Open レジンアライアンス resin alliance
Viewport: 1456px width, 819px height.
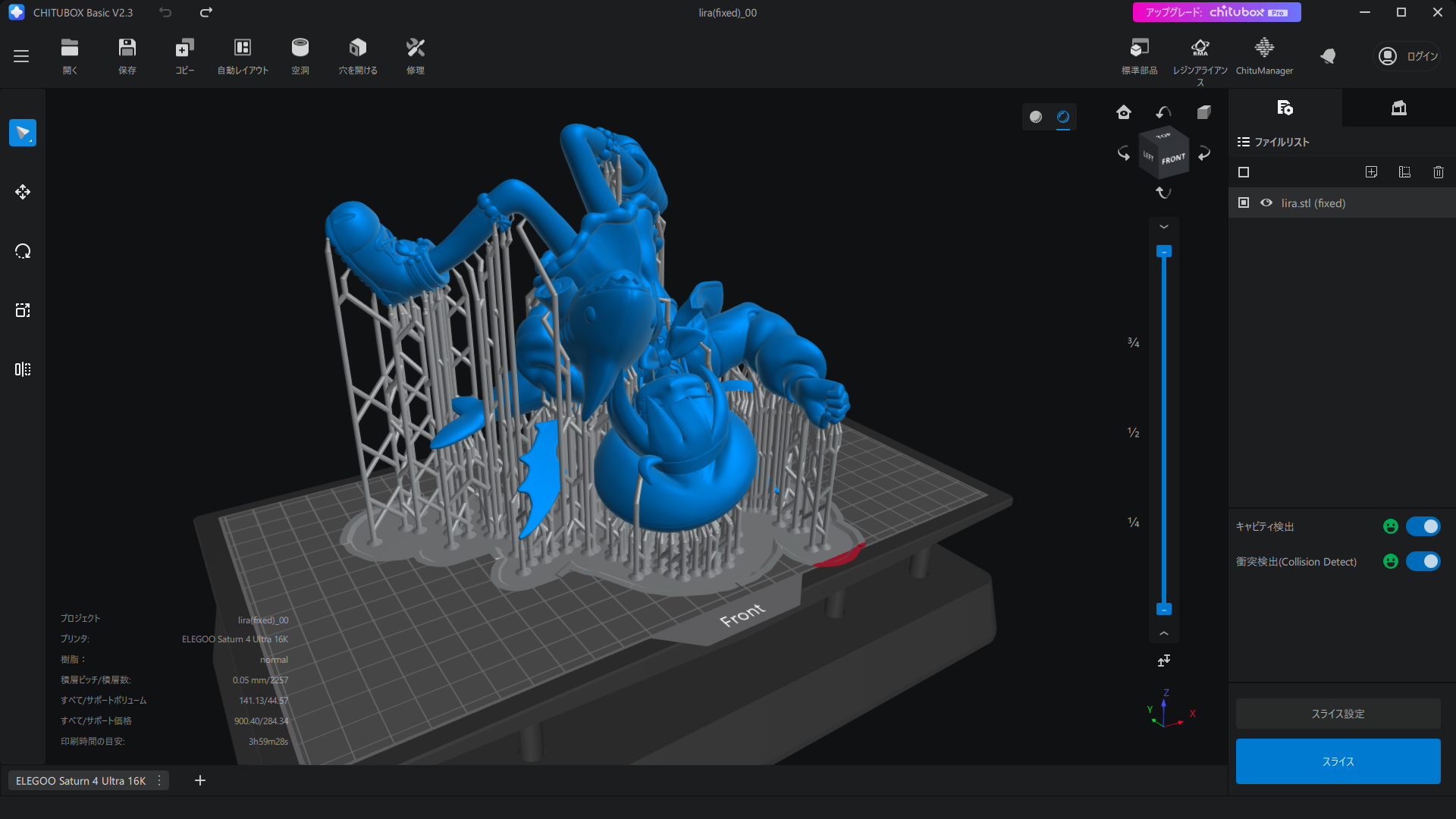click(1200, 61)
